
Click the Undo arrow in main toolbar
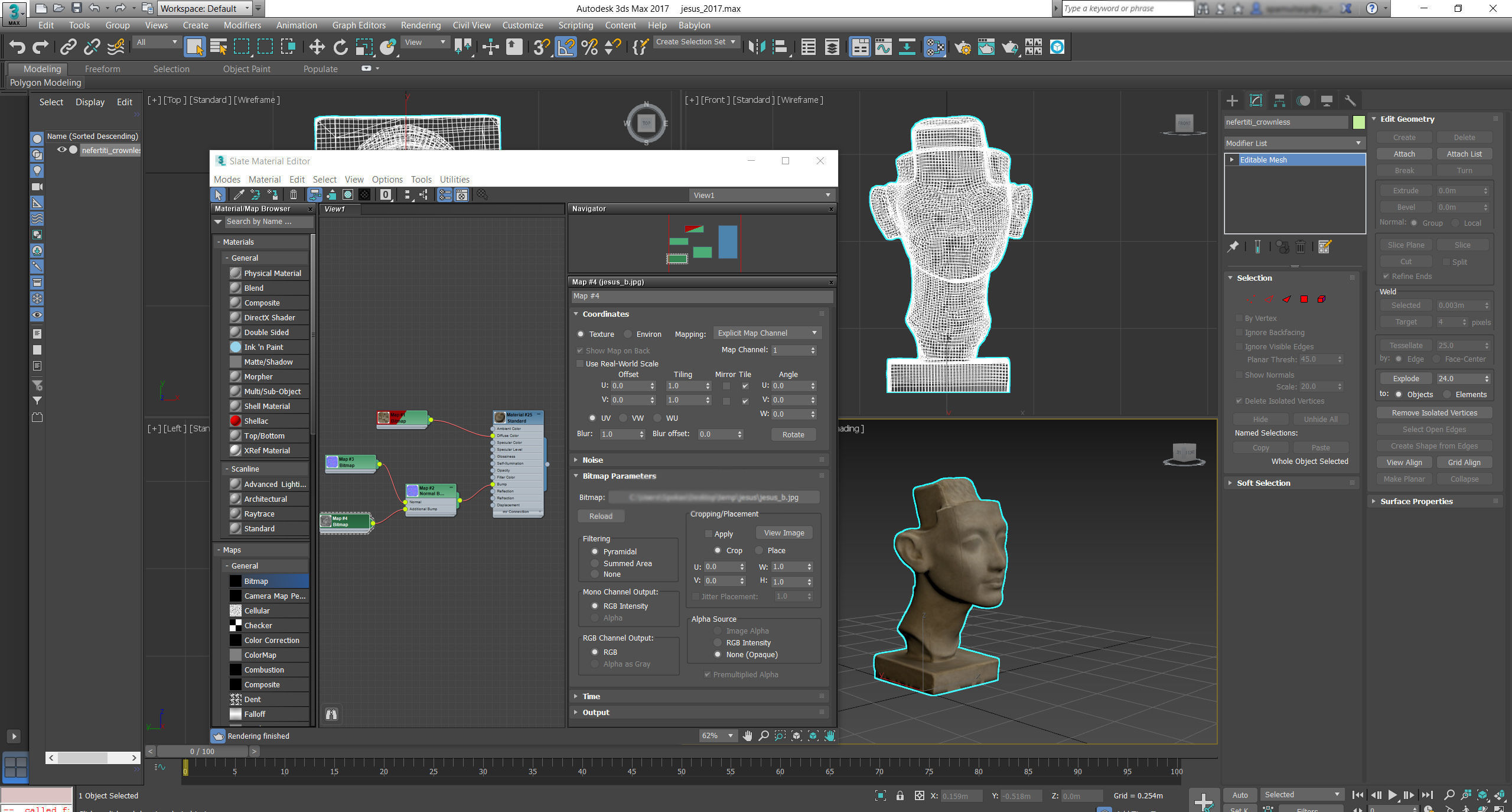17,47
